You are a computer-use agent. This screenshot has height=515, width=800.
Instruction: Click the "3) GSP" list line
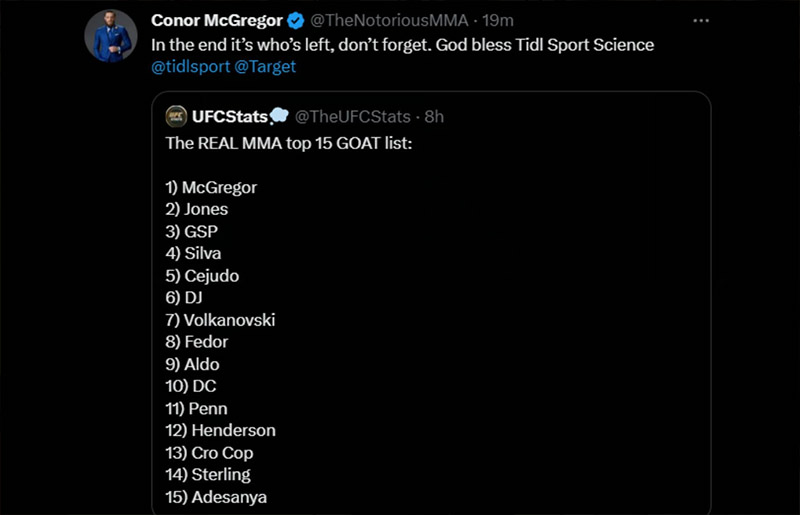pos(191,231)
